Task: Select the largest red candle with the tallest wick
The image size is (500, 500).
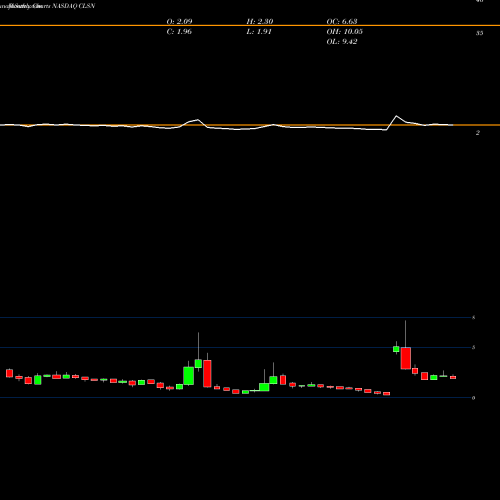Action: [x=406, y=358]
